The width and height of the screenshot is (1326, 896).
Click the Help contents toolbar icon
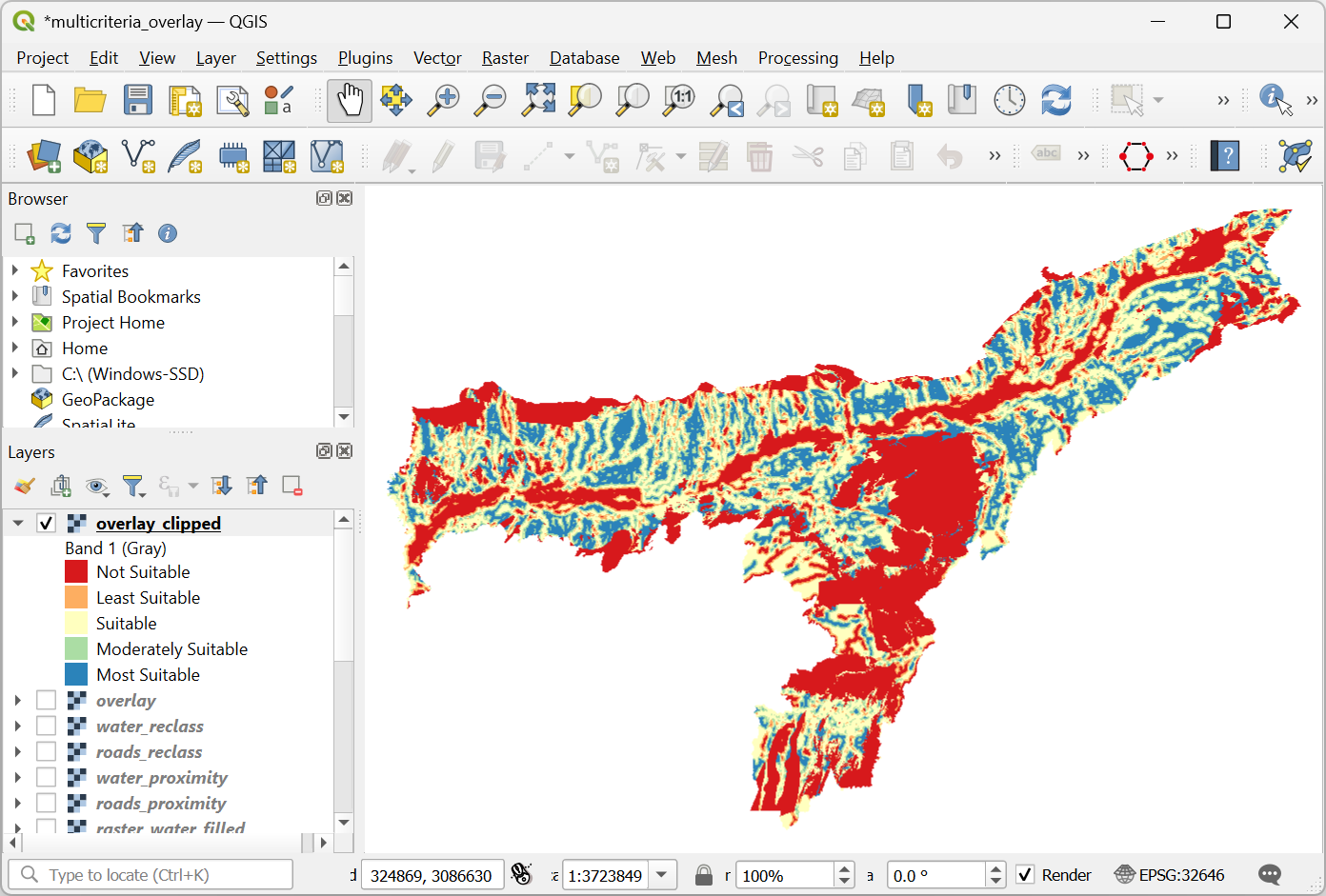[1225, 156]
